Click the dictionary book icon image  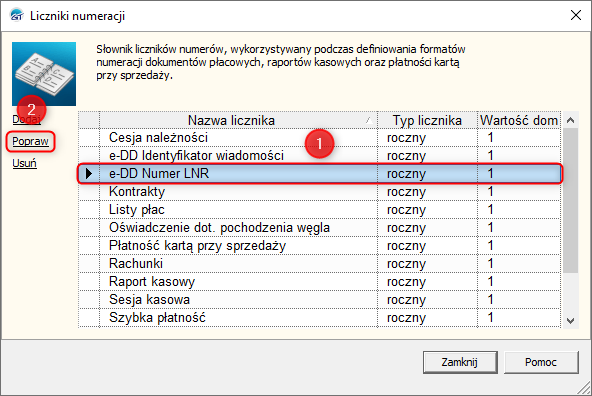click(x=44, y=74)
